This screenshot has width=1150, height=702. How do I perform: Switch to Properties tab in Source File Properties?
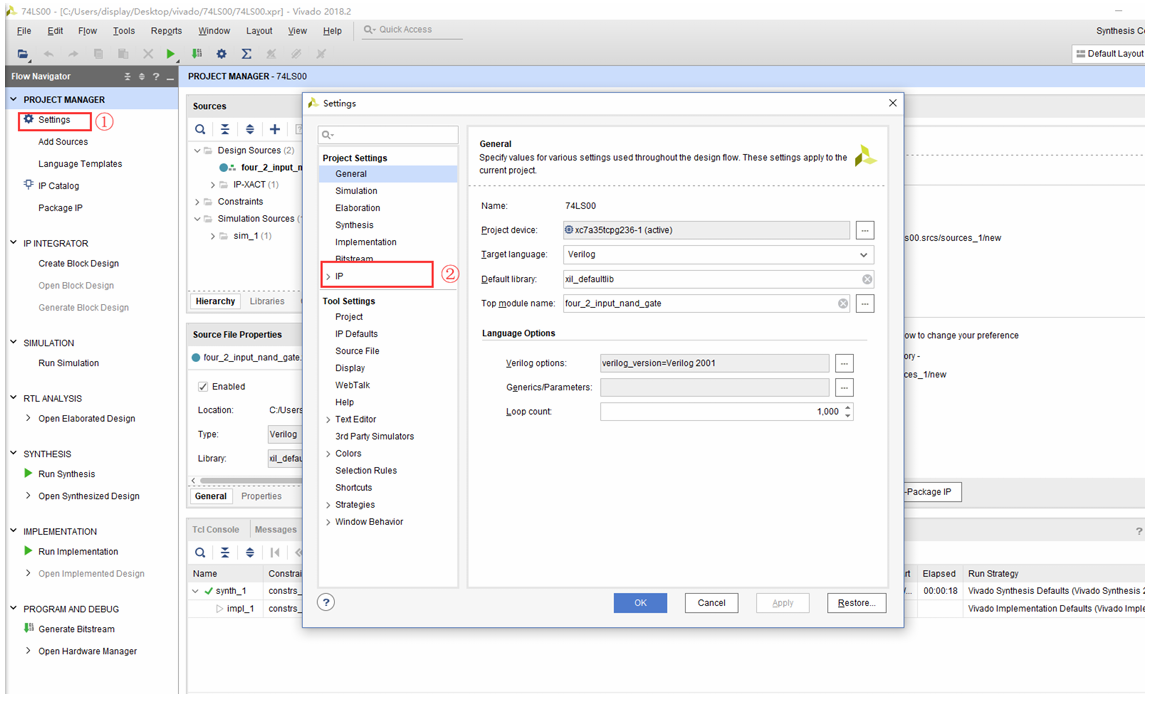click(261, 497)
